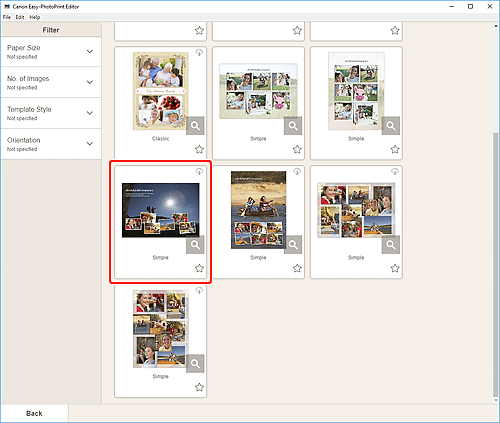Magnify the landscape overlapping photos Simple template
The height and width of the screenshot is (423, 500).
click(391, 245)
